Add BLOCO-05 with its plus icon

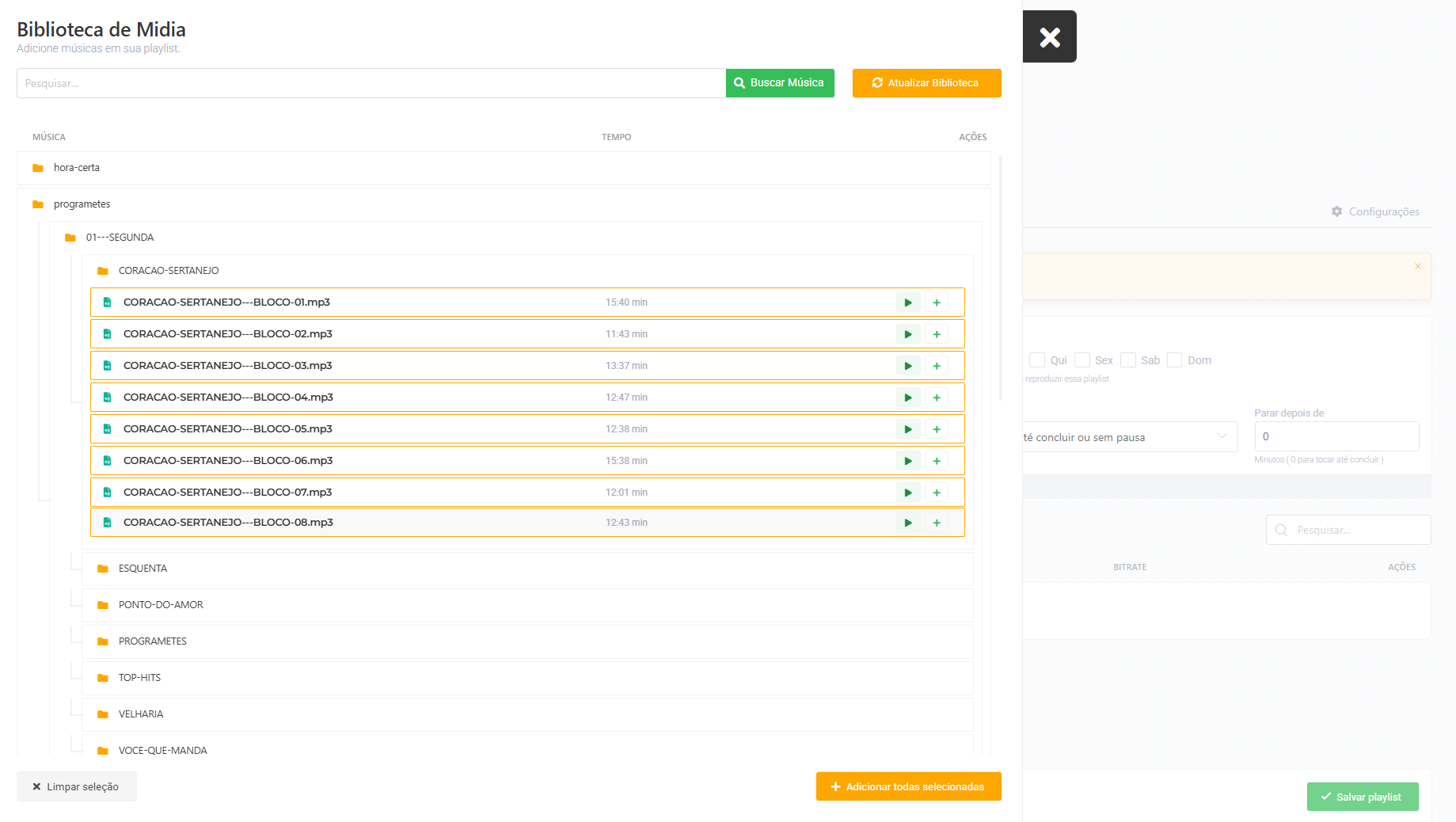coord(937,429)
